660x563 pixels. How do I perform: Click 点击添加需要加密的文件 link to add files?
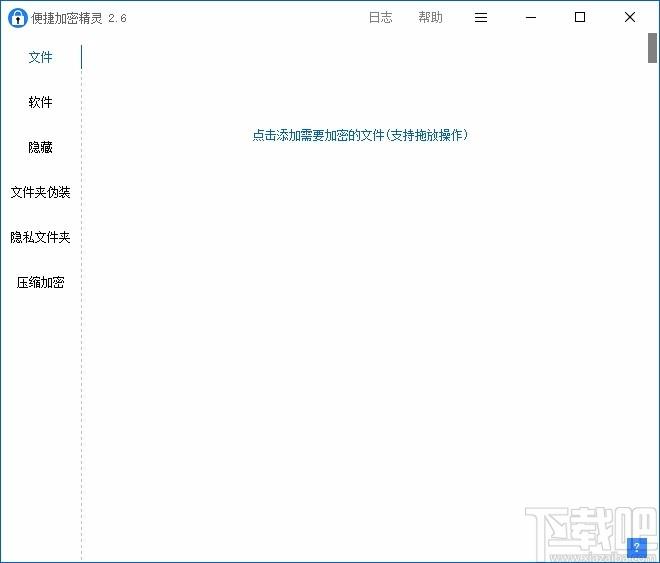[x=360, y=135]
